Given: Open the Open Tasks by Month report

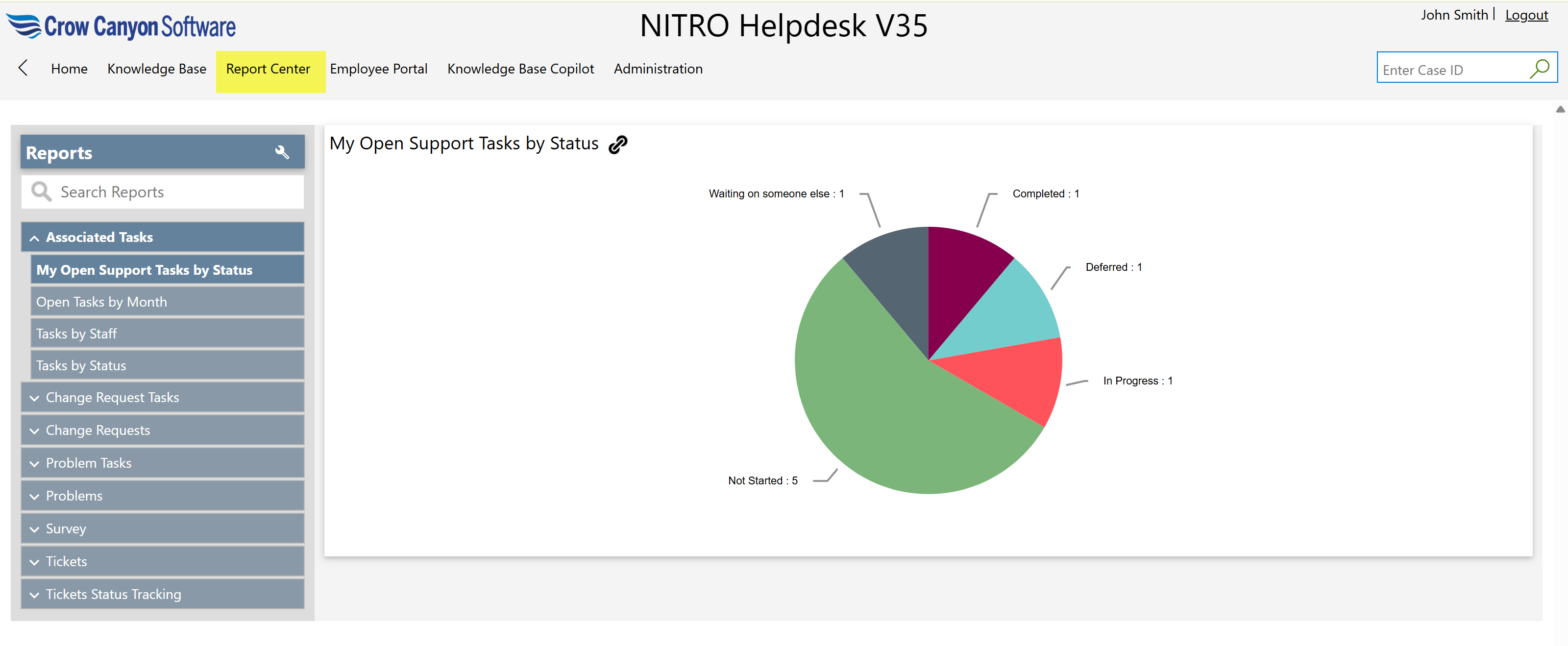Looking at the screenshot, I should (101, 302).
